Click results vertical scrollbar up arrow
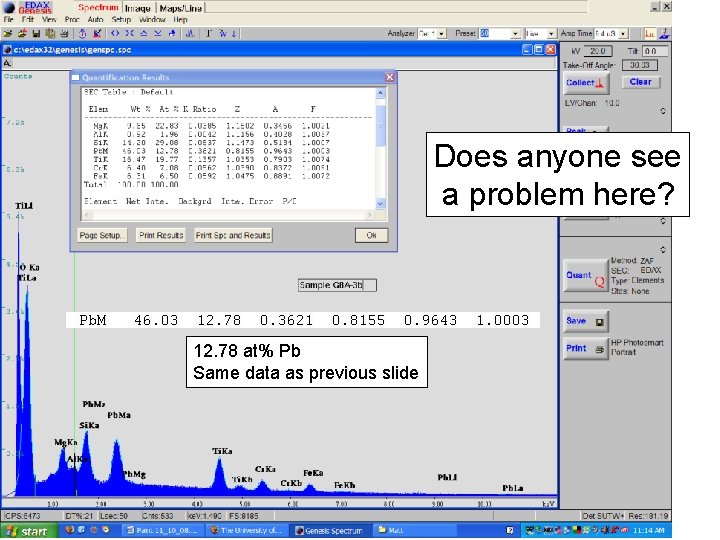720x540 pixels. [380, 93]
